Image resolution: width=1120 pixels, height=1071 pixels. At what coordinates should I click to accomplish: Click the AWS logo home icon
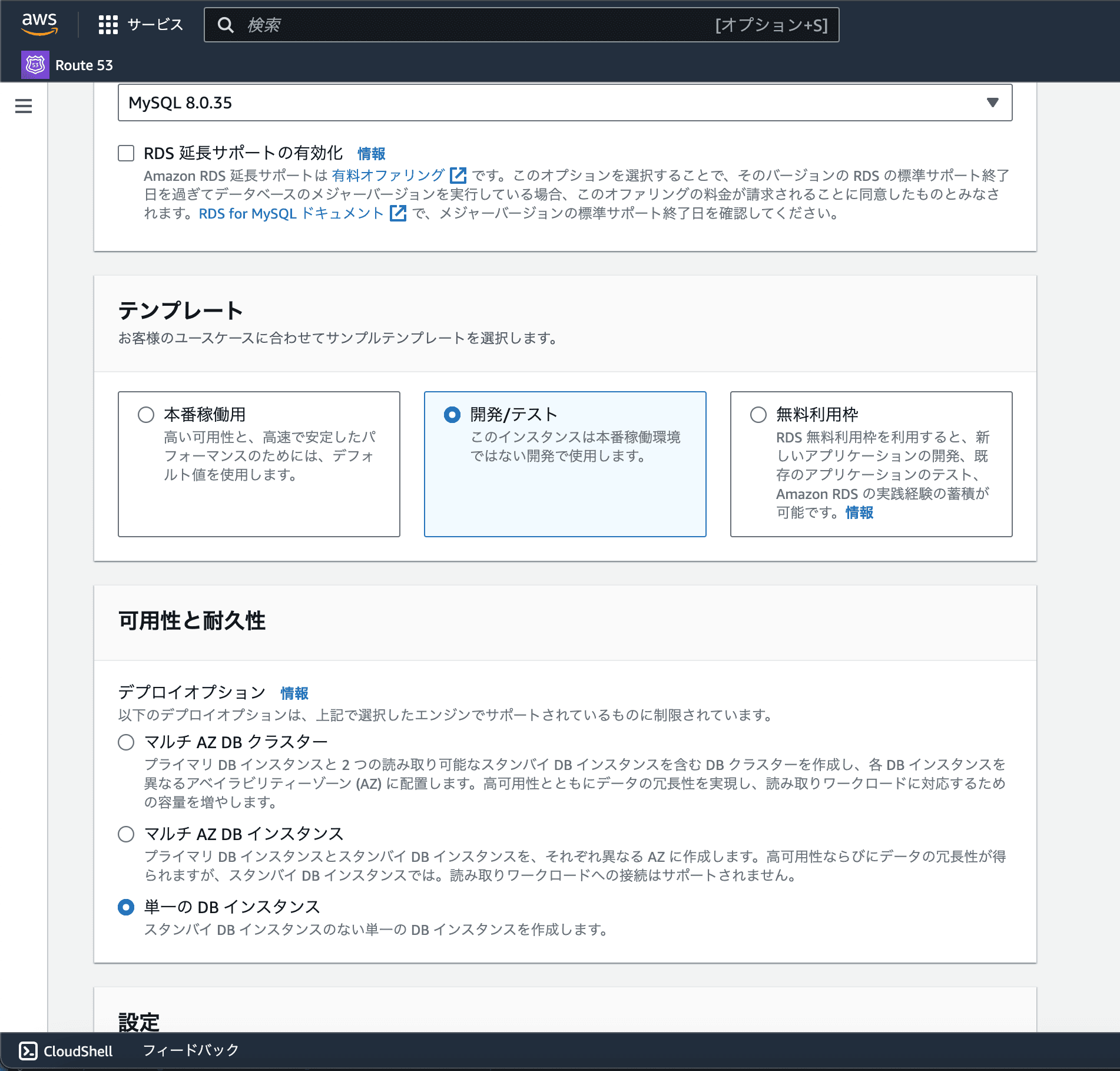(x=39, y=24)
